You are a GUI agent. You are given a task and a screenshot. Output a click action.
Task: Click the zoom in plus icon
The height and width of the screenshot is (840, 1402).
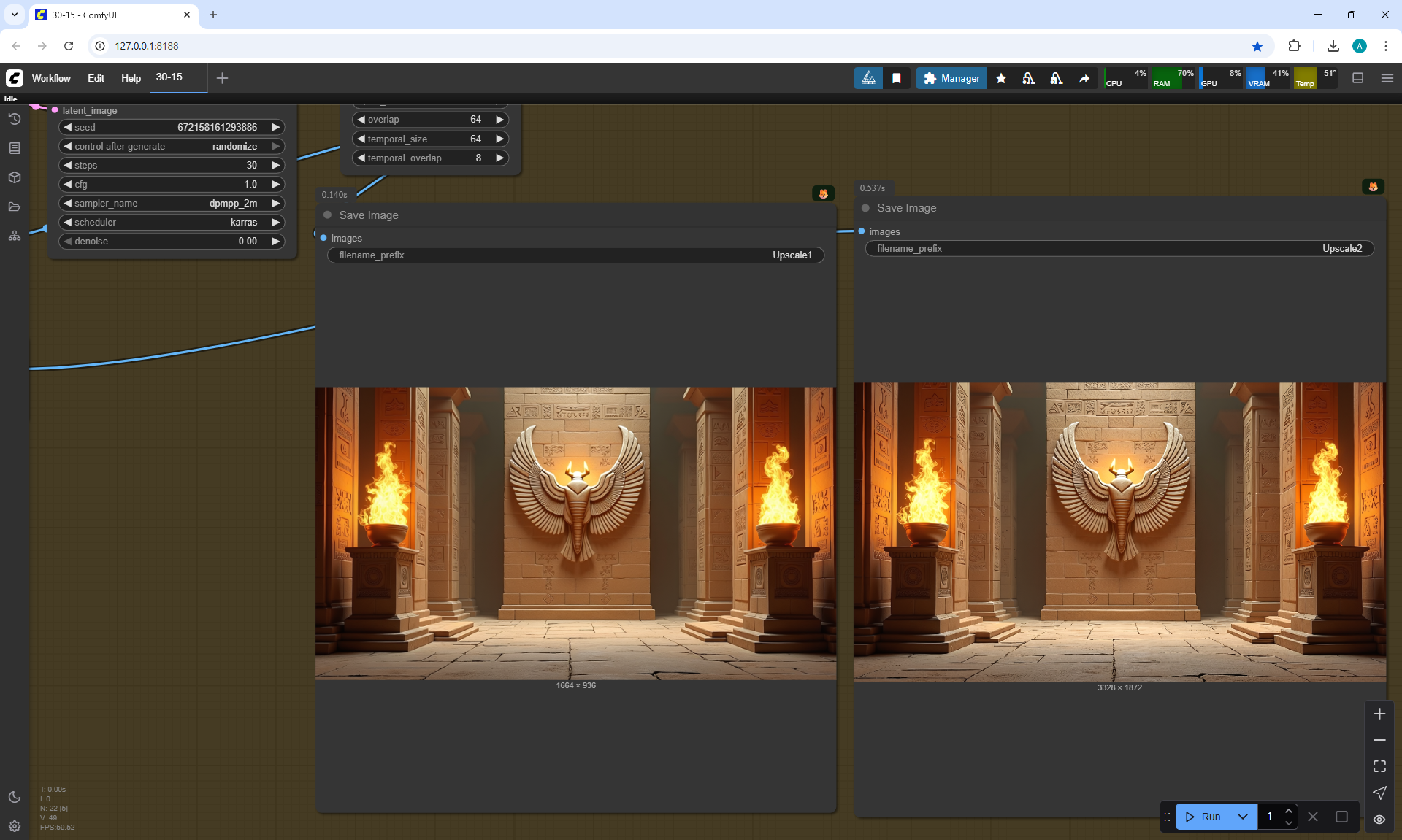(1379, 714)
